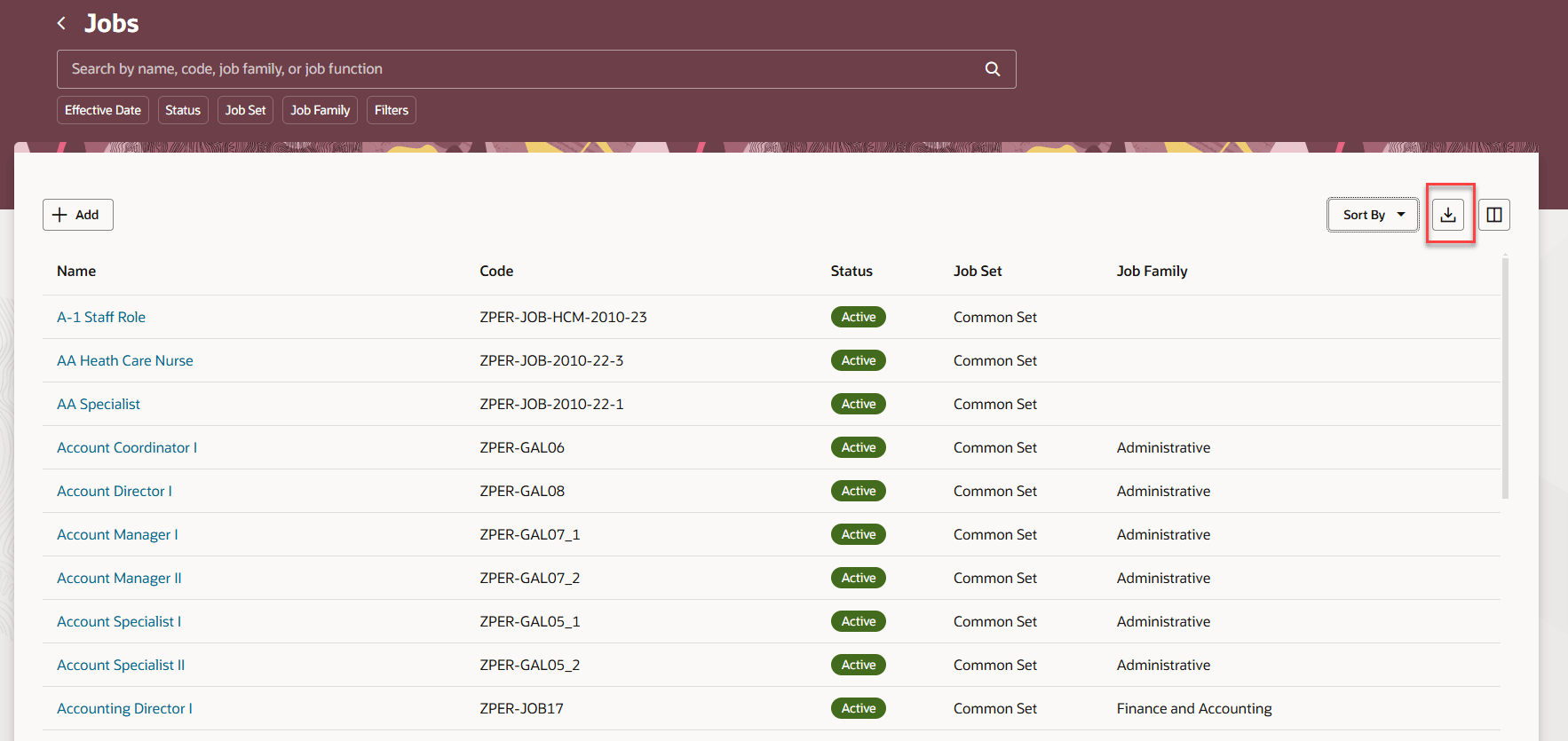Select code ZPER-JOB-2010-22-3

click(x=551, y=360)
